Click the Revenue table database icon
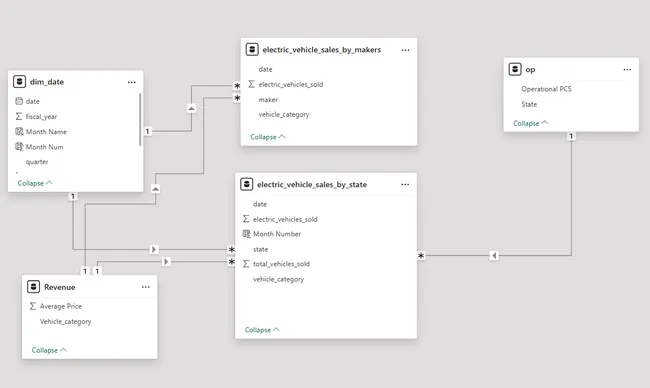650x388 pixels. click(x=34, y=286)
